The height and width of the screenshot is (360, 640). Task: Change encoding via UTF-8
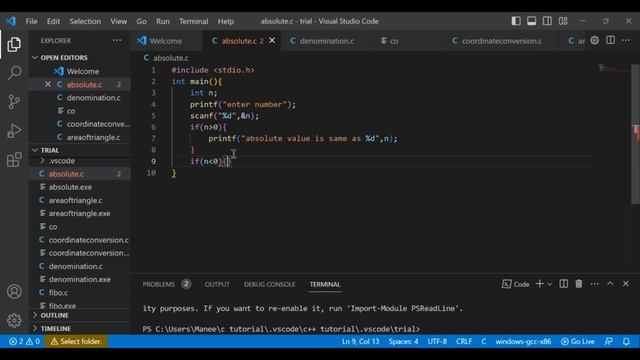point(437,341)
